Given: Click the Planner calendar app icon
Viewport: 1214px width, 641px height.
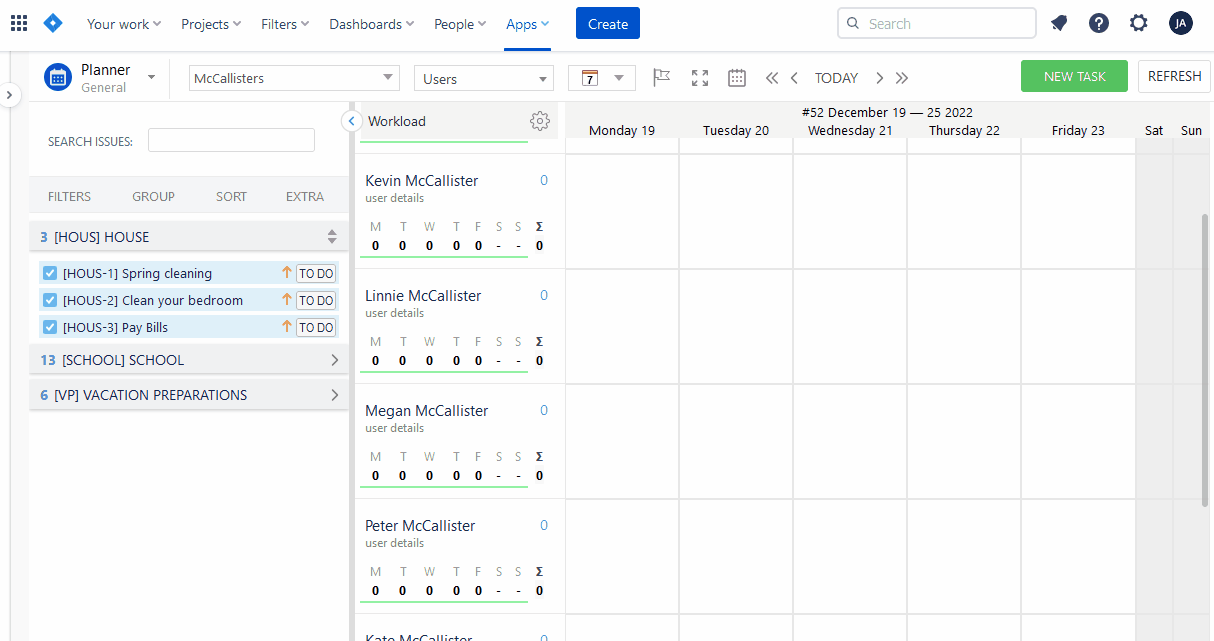Looking at the screenshot, I should click(58, 77).
